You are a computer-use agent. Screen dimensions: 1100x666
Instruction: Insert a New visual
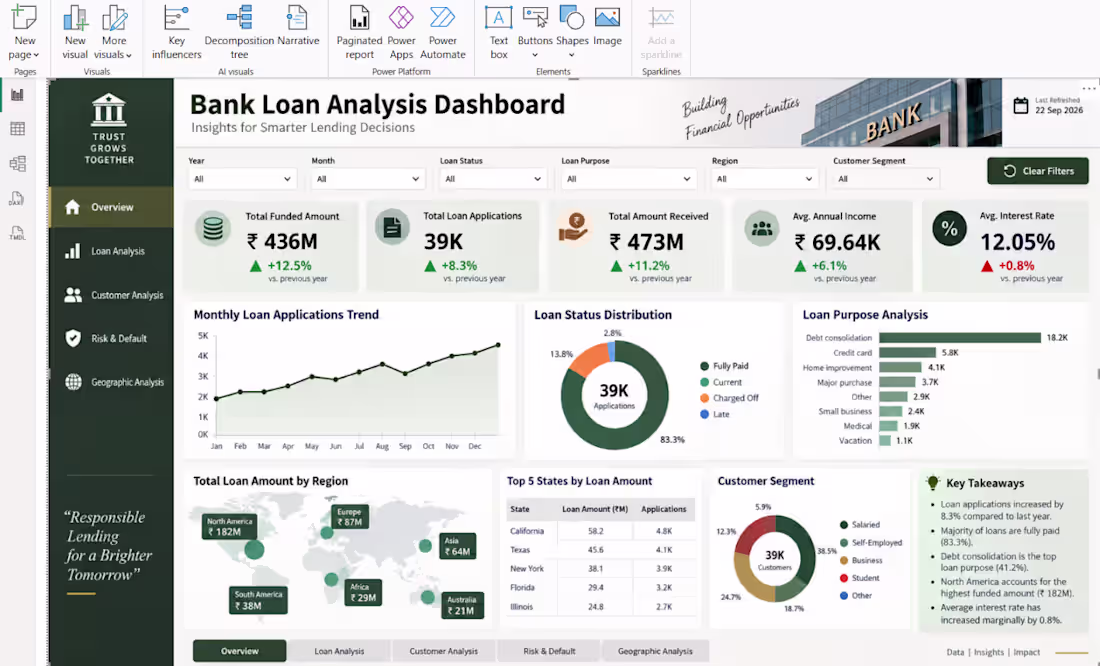tap(75, 32)
